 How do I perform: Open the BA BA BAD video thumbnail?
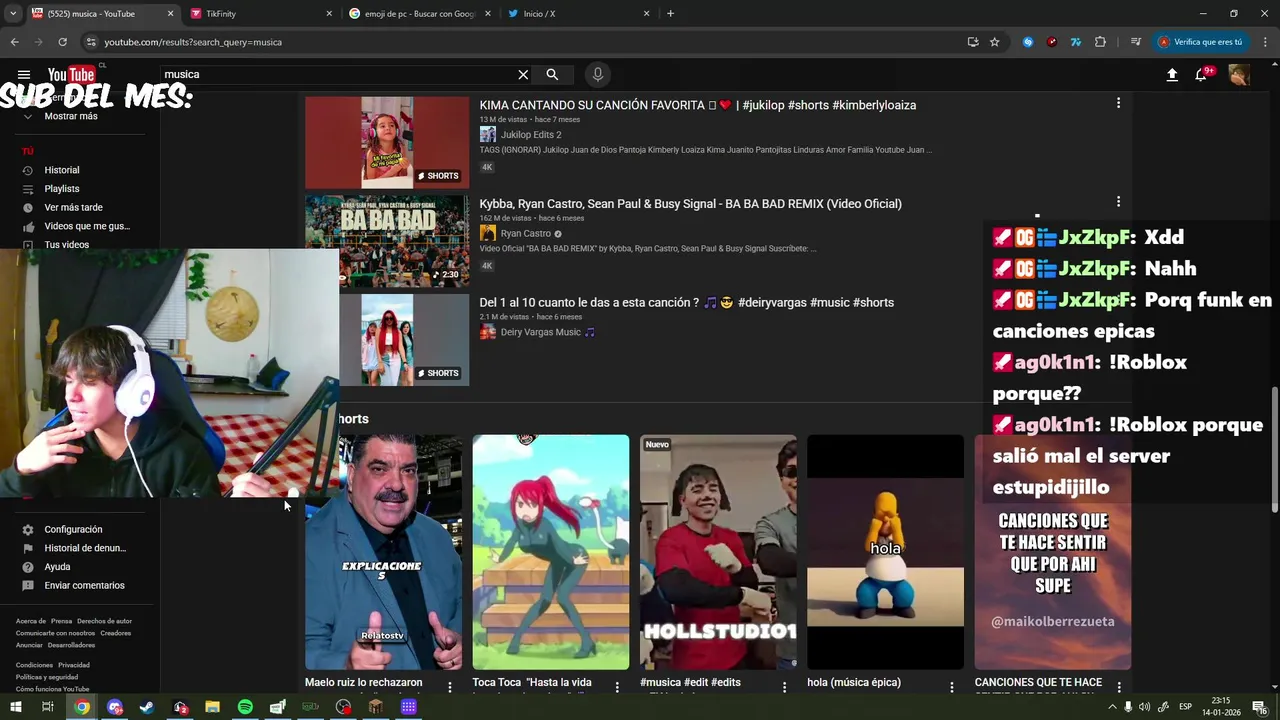387,241
